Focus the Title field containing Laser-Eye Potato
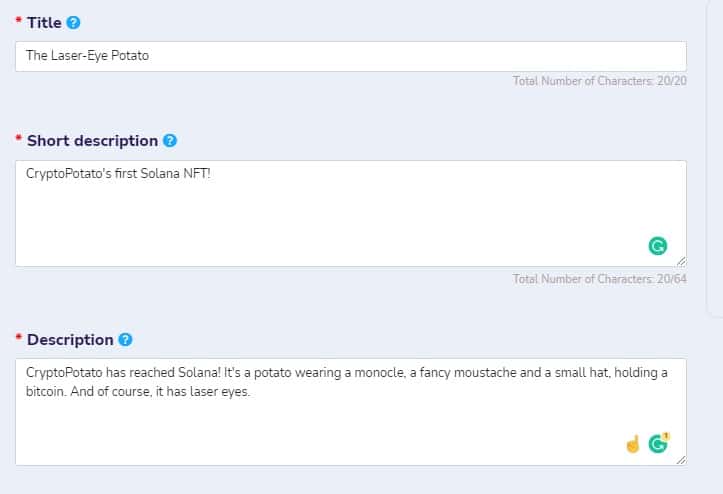 (x=350, y=56)
